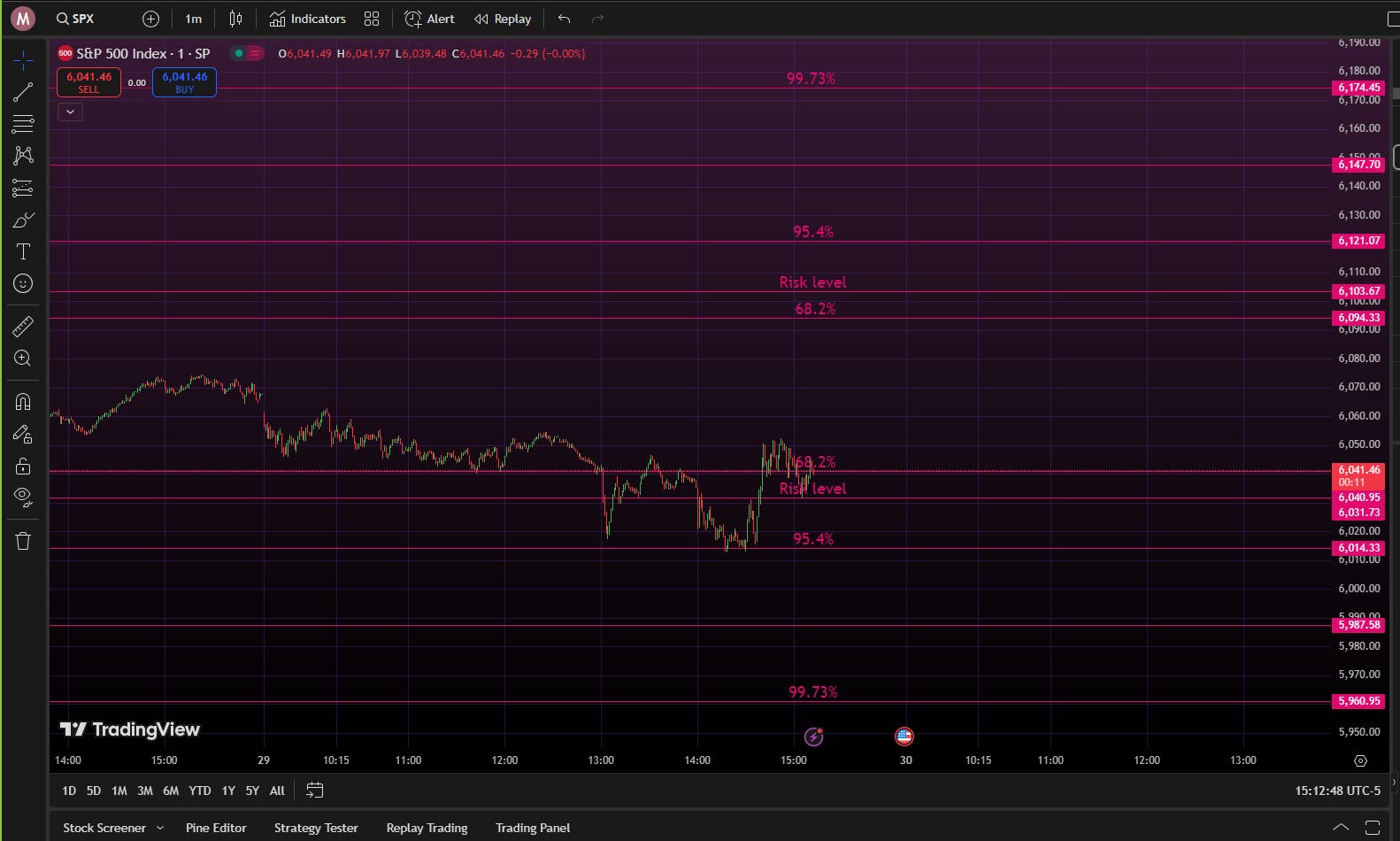Create a new Alert
Viewport: 1400px width, 841px height.
point(429,19)
